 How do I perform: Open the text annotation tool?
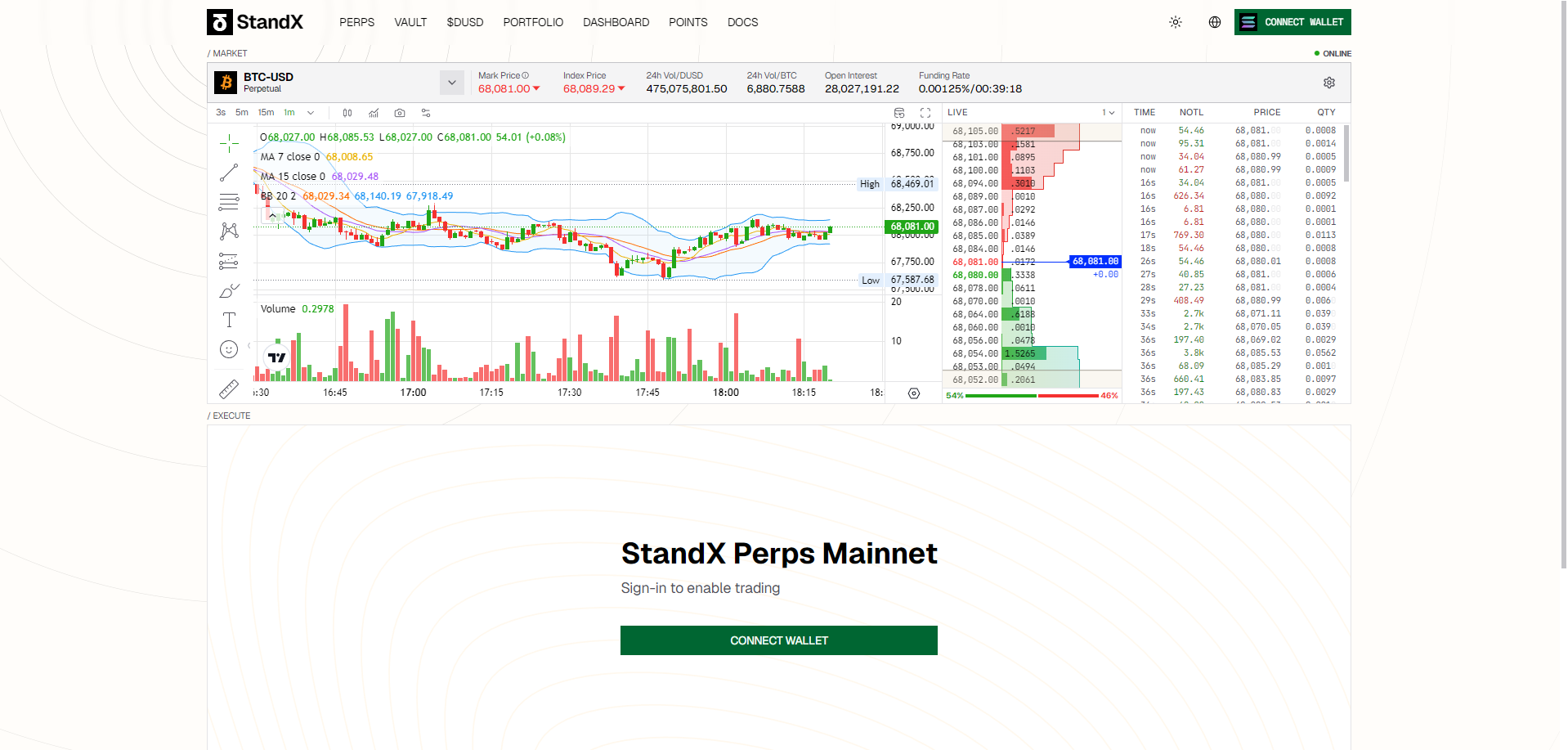(229, 320)
